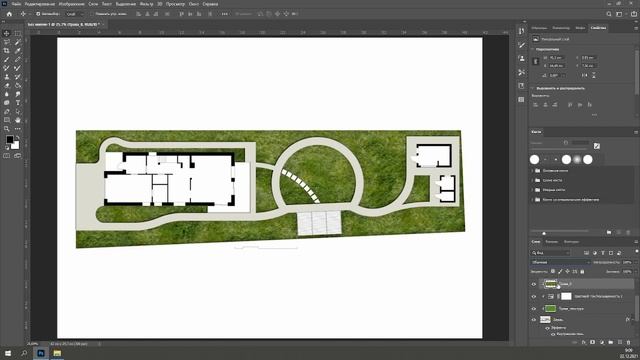Screen dimensions: 640x360
Task: Select the Blur drop tool
Action: tap(7, 94)
